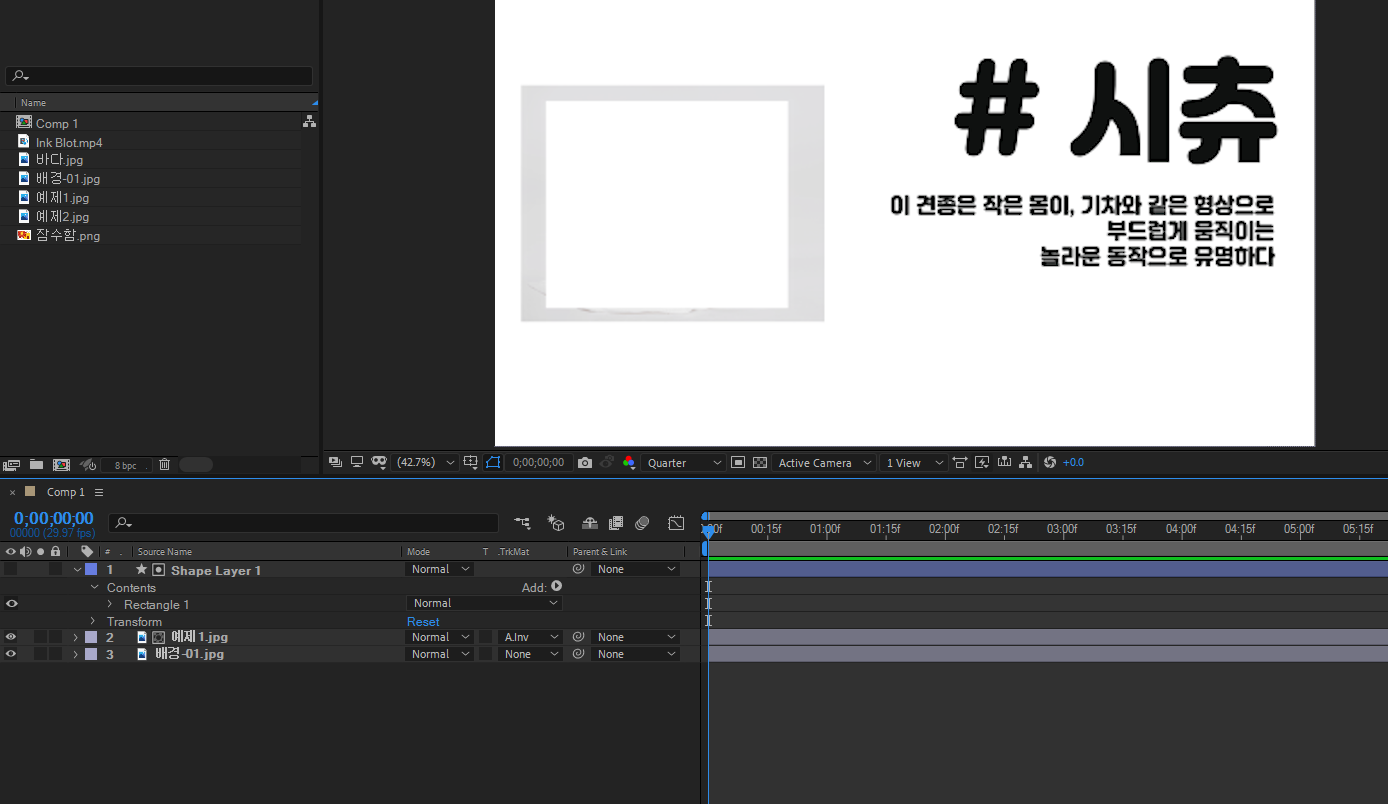
Task: Expand the Transform group
Action: click(x=93, y=621)
